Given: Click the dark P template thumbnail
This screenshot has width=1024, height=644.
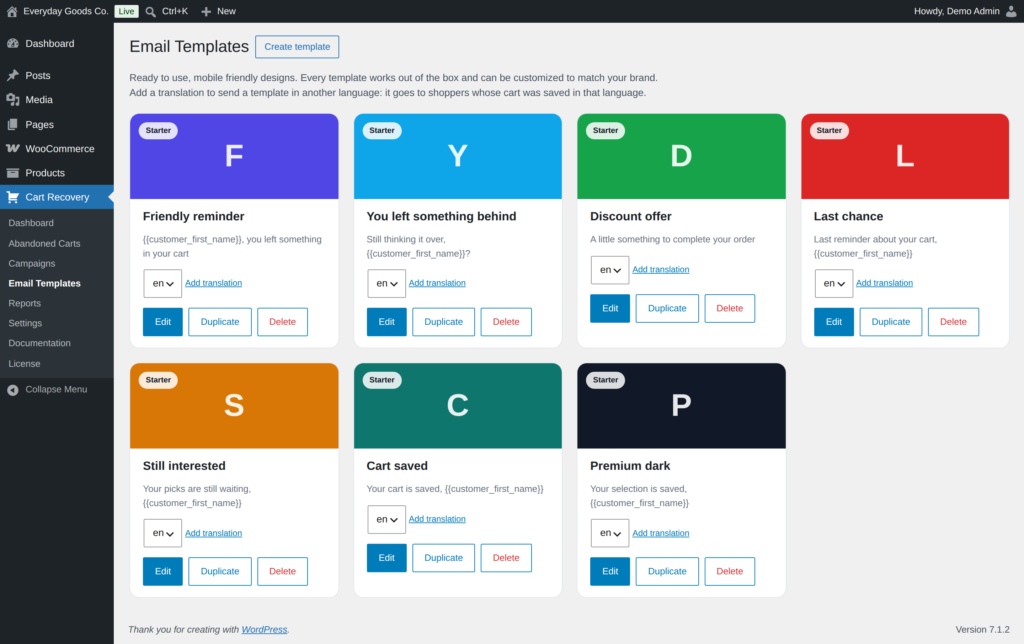Looking at the screenshot, I should (681, 406).
